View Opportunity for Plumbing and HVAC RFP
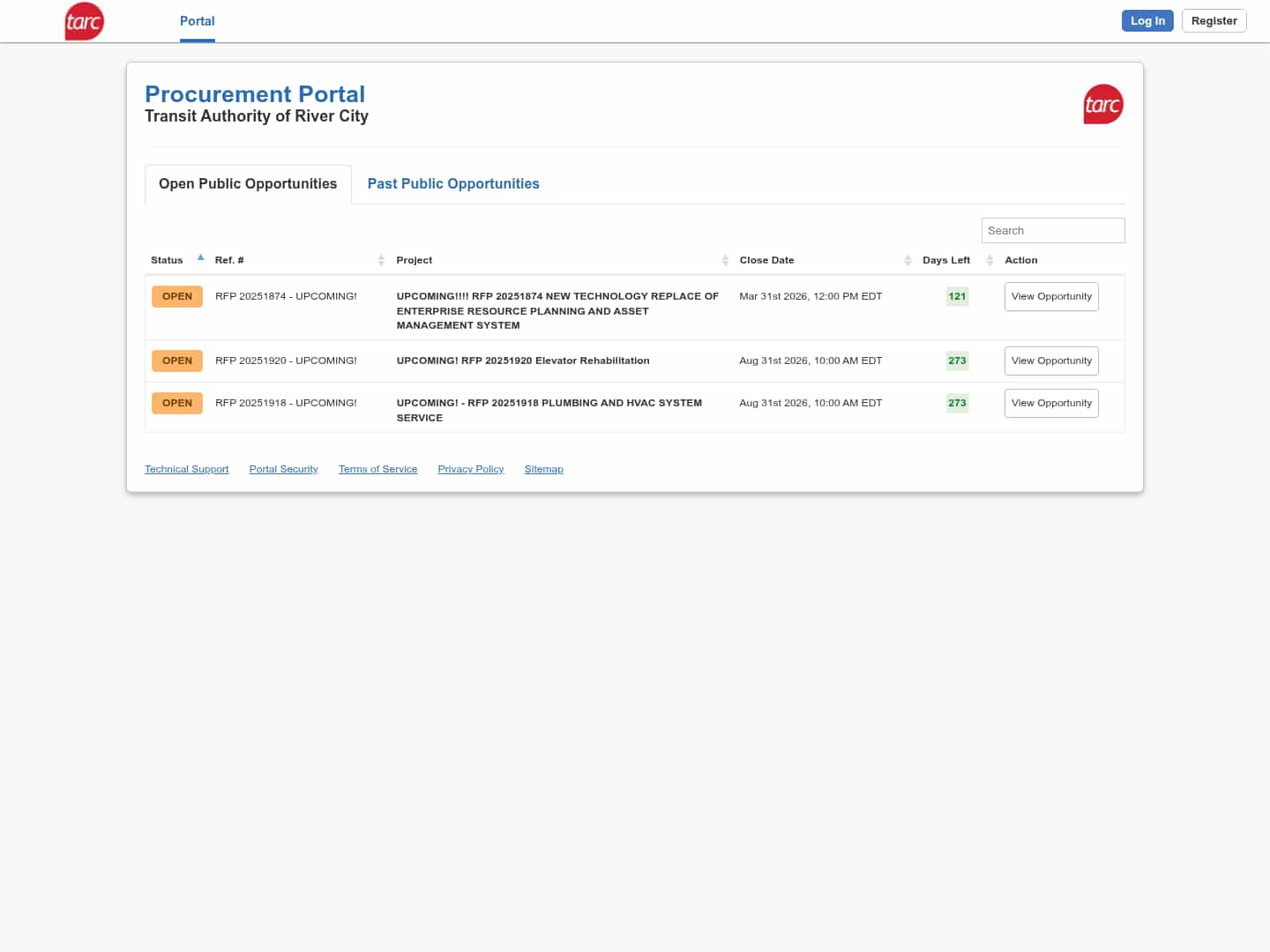 (x=1051, y=403)
